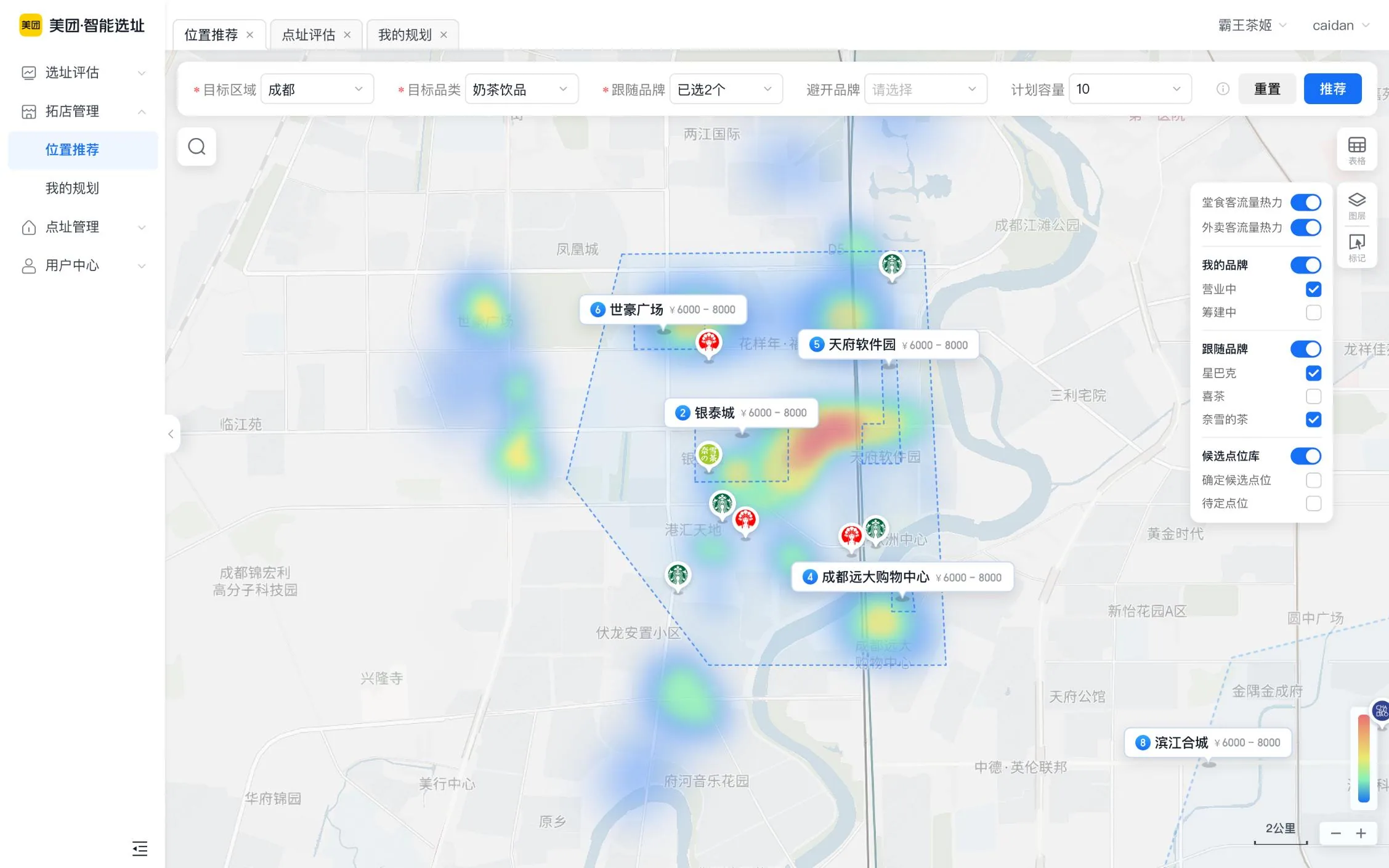Check the 喜茶 checkbox
The image size is (1389, 868).
1313,397
